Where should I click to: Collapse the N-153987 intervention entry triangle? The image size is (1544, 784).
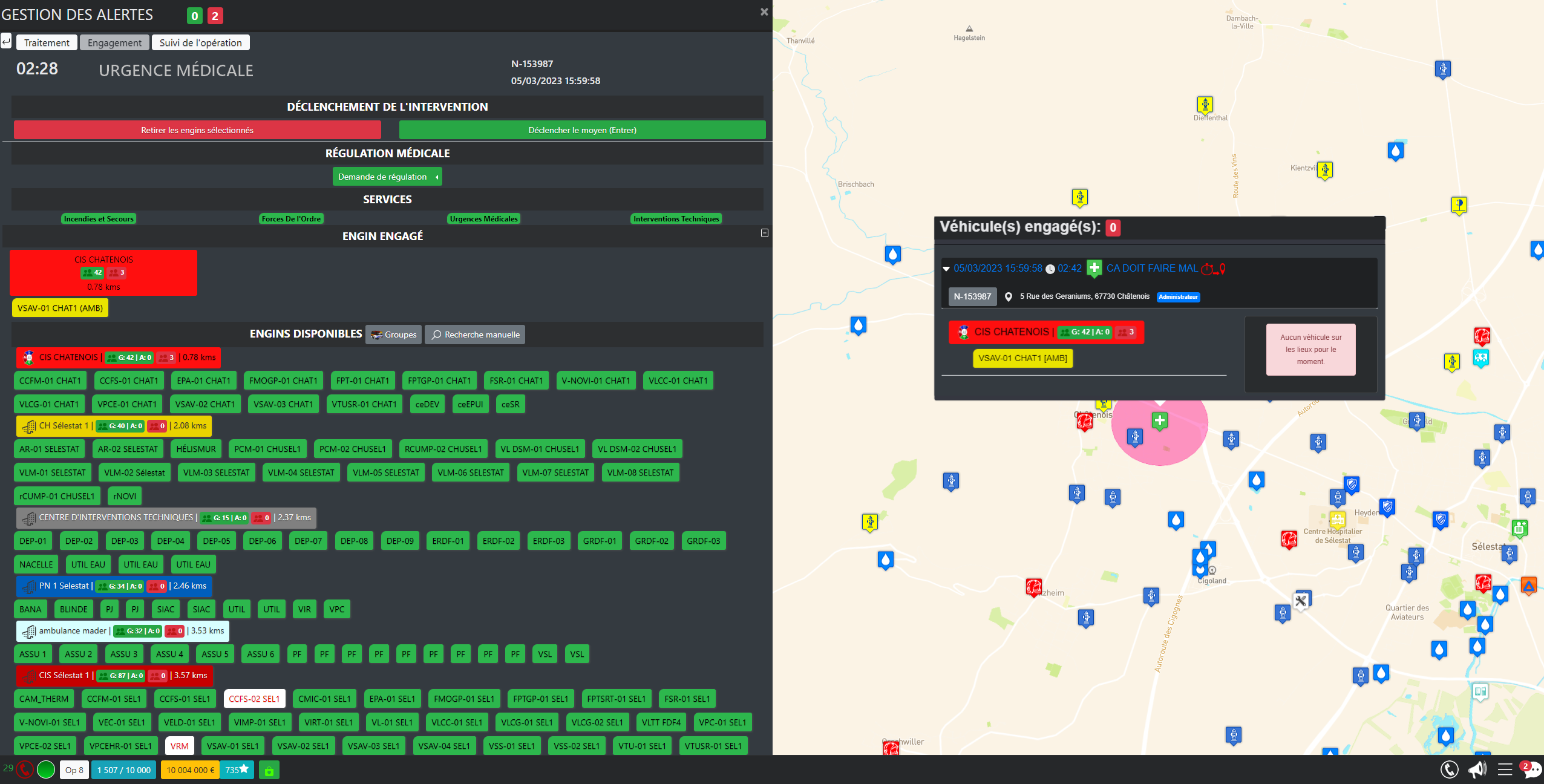click(x=946, y=269)
